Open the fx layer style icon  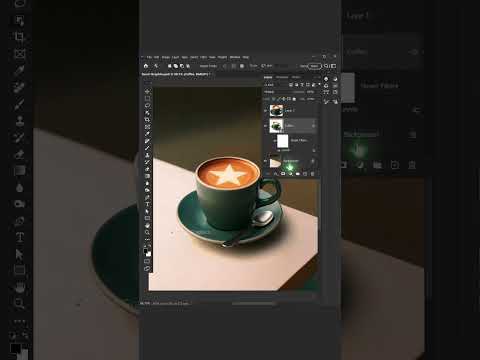click(275, 174)
